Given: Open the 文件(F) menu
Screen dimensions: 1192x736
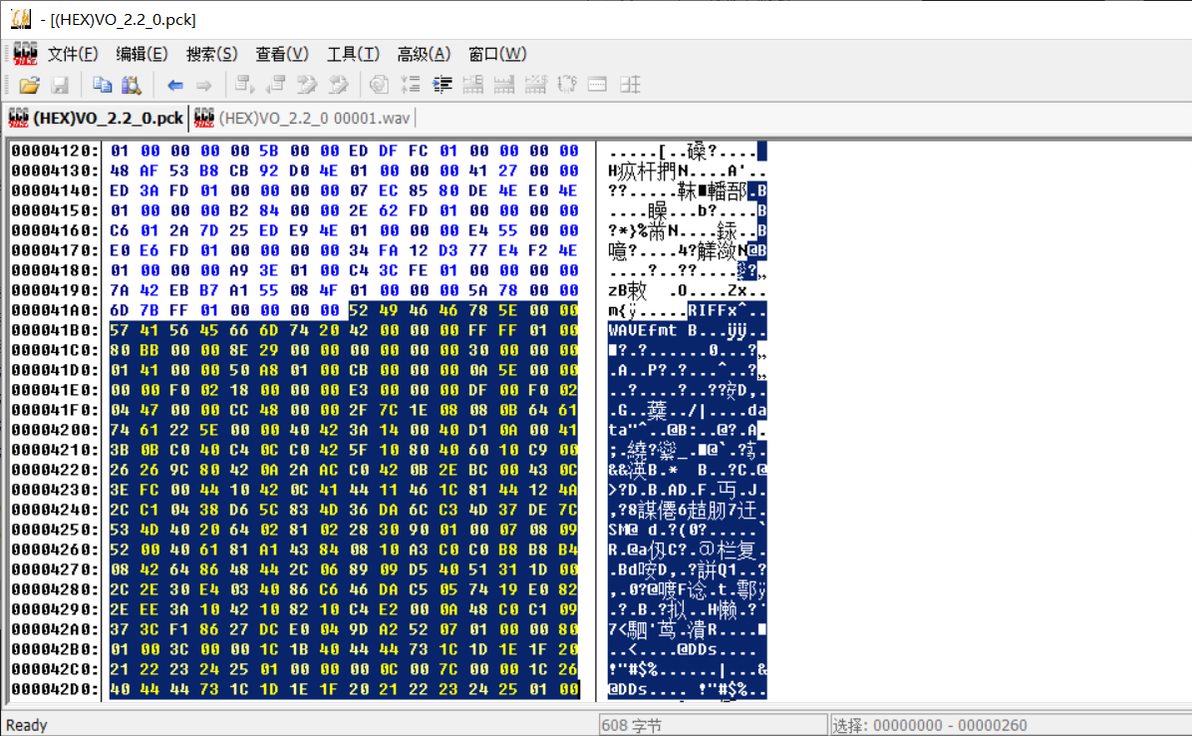Looking at the screenshot, I should pos(73,54).
